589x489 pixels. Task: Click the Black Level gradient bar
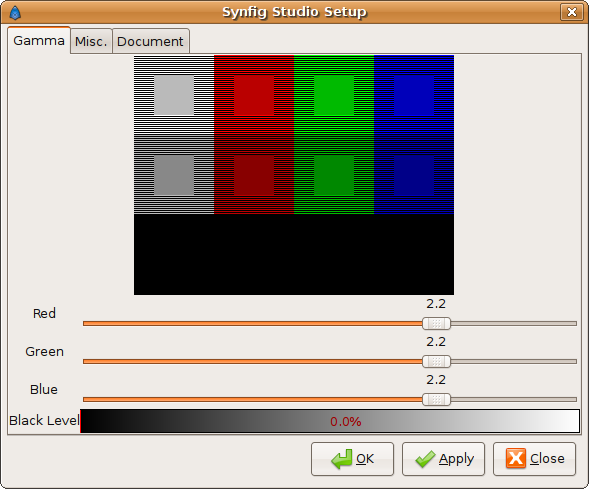click(330, 421)
